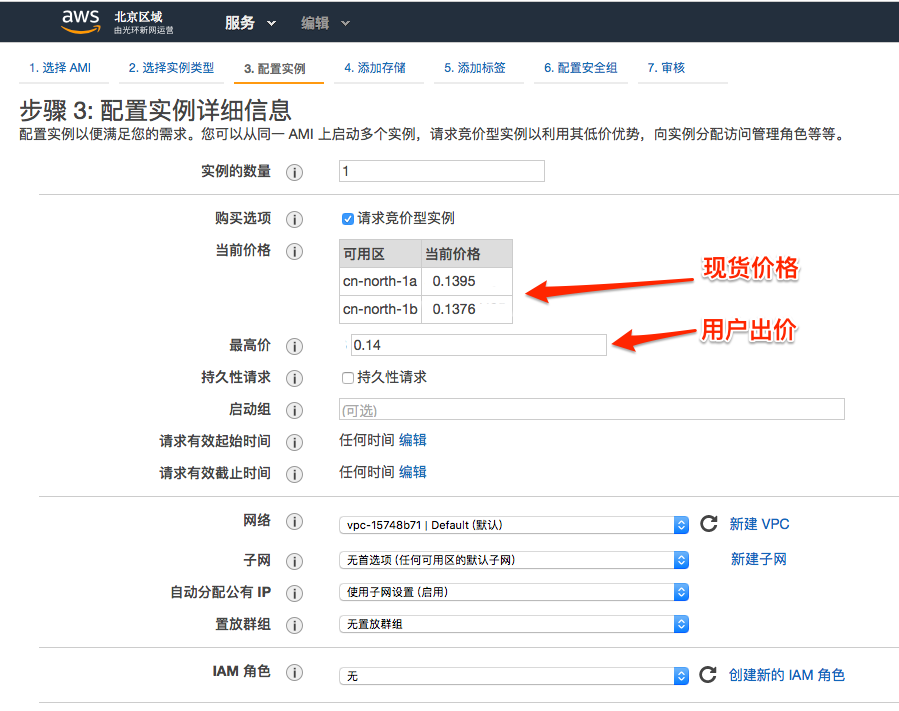Expand the 子网 dropdown
This screenshot has height=711, width=899.
pyautogui.click(x=514, y=560)
